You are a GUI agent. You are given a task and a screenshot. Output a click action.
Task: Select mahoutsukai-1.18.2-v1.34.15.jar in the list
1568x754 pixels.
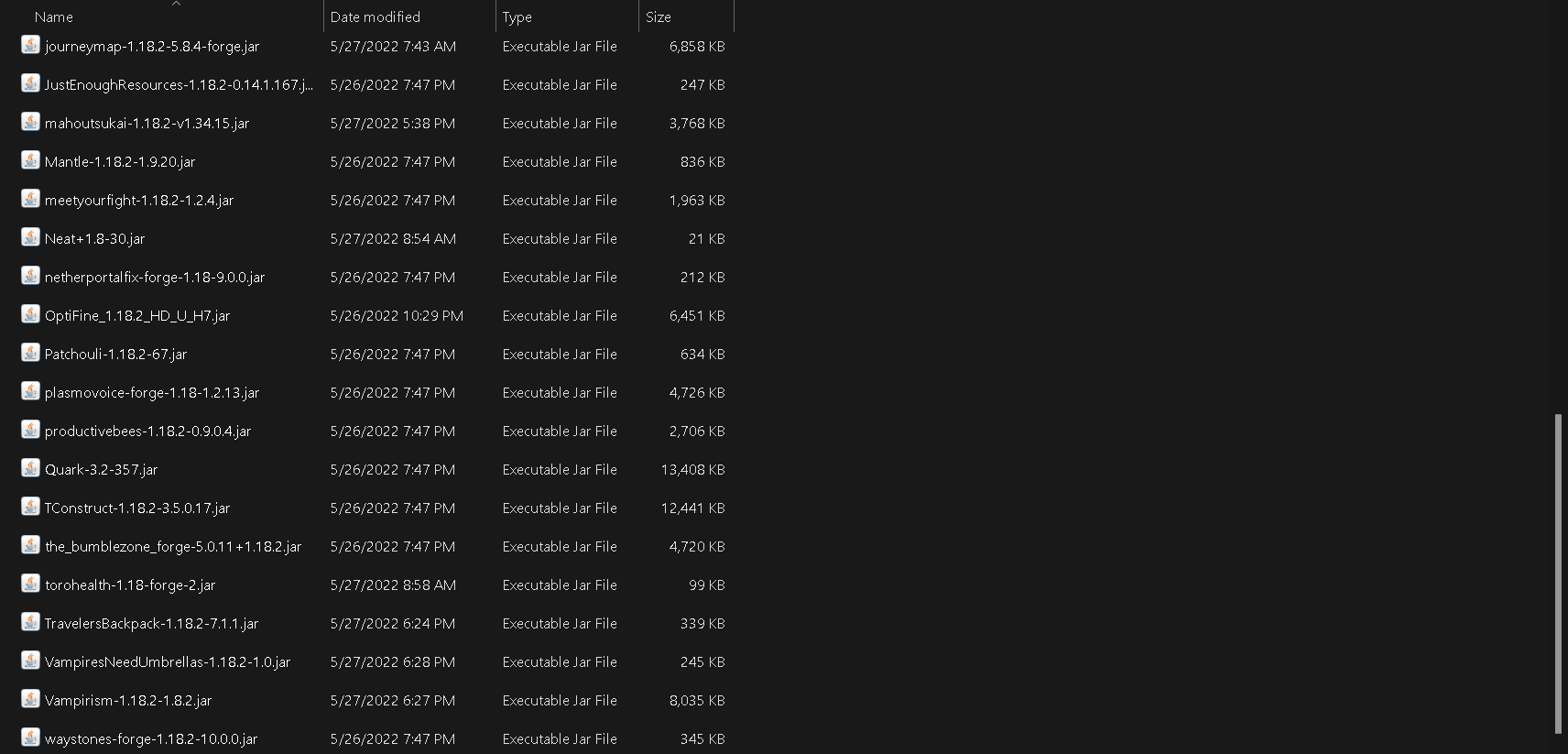click(147, 123)
